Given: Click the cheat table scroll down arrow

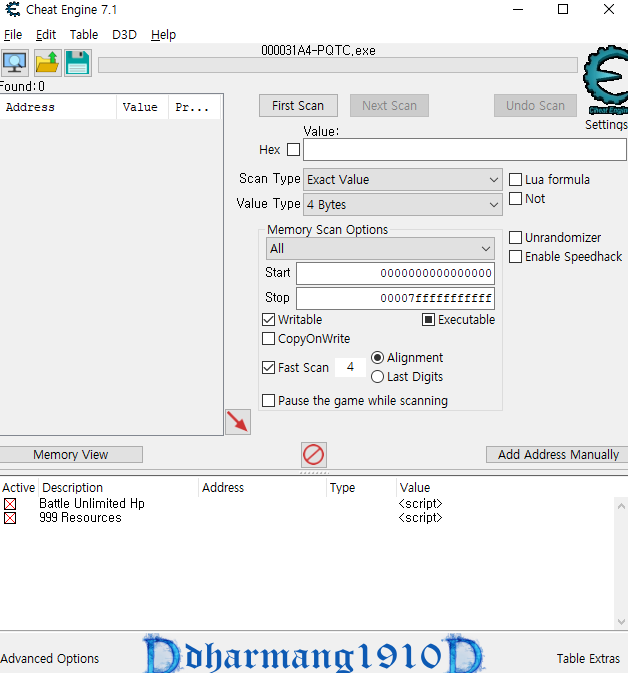Looking at the screenshot, I should (x=621, y=621).
